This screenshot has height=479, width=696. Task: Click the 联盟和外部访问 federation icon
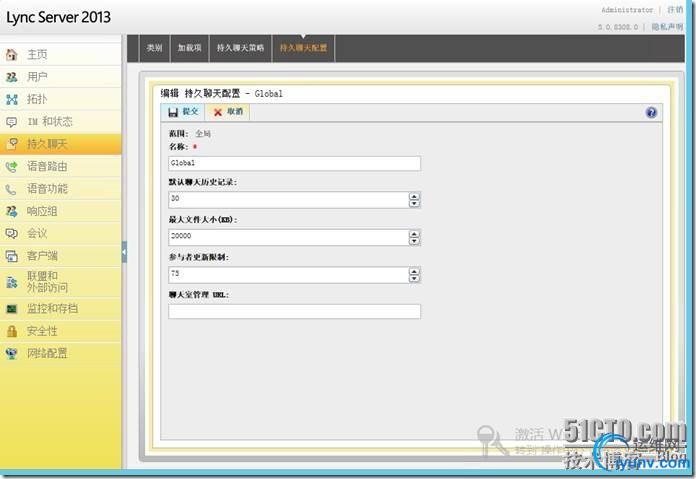(x=12, y=281)
